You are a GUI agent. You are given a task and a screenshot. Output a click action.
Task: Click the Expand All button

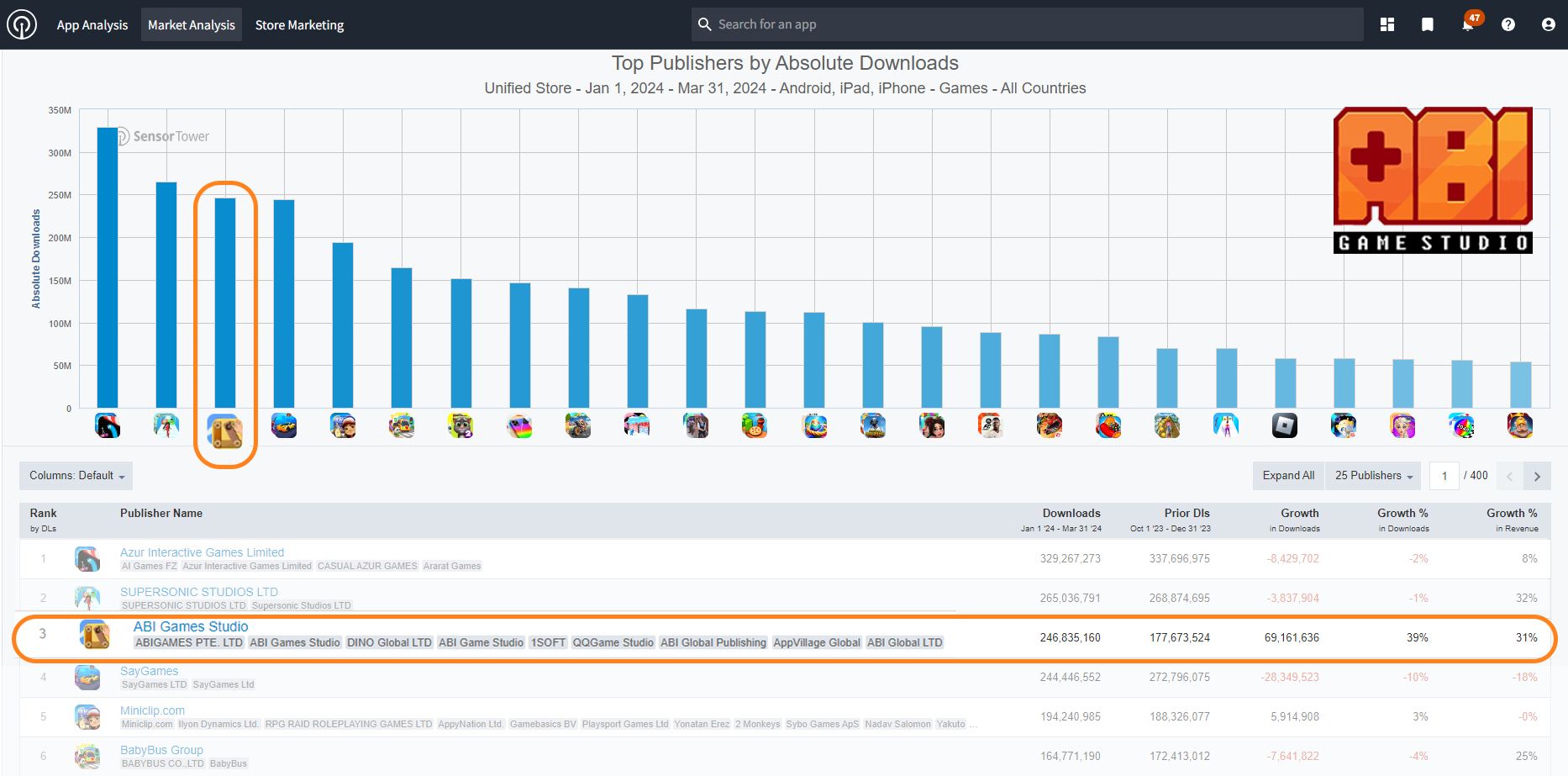click(x=1288, y=476)
